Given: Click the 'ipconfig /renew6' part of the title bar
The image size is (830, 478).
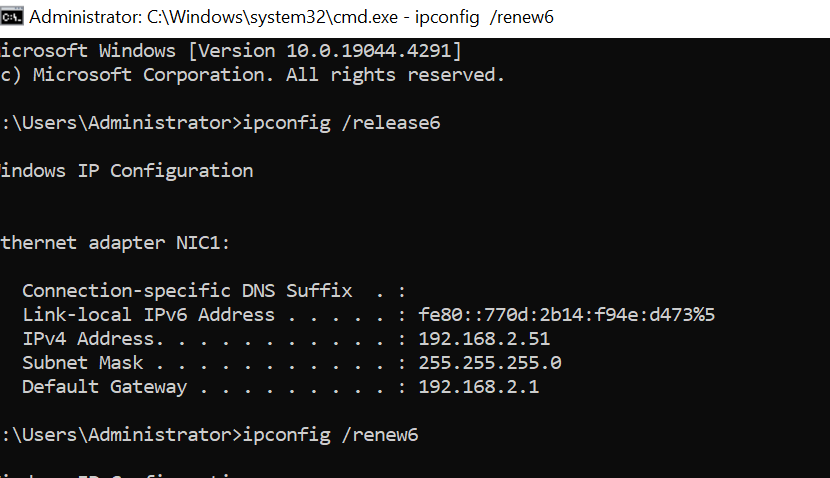Looking at the screenshot, I should pos(484,17).
